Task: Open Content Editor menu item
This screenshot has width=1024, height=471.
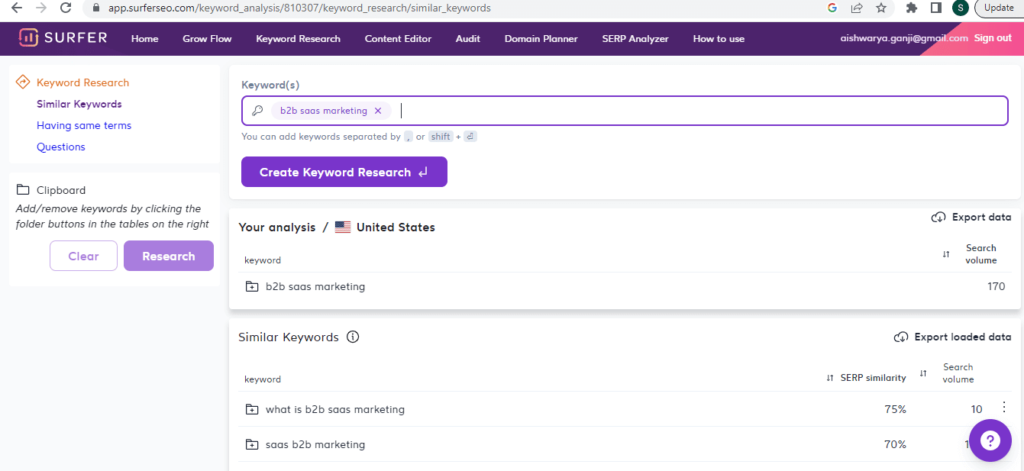Action: click(398, 39)
